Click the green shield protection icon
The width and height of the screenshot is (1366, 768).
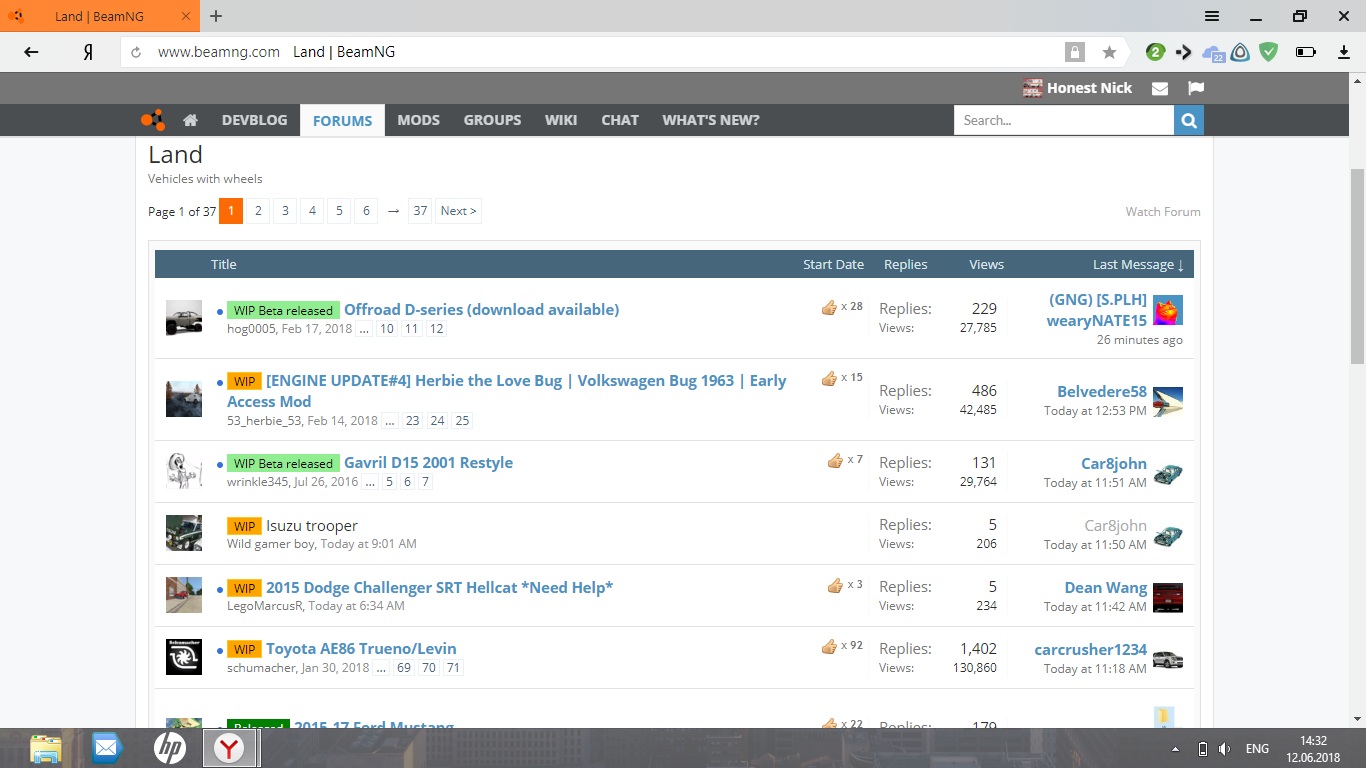pyautogui.click(x=1269, y=52)
